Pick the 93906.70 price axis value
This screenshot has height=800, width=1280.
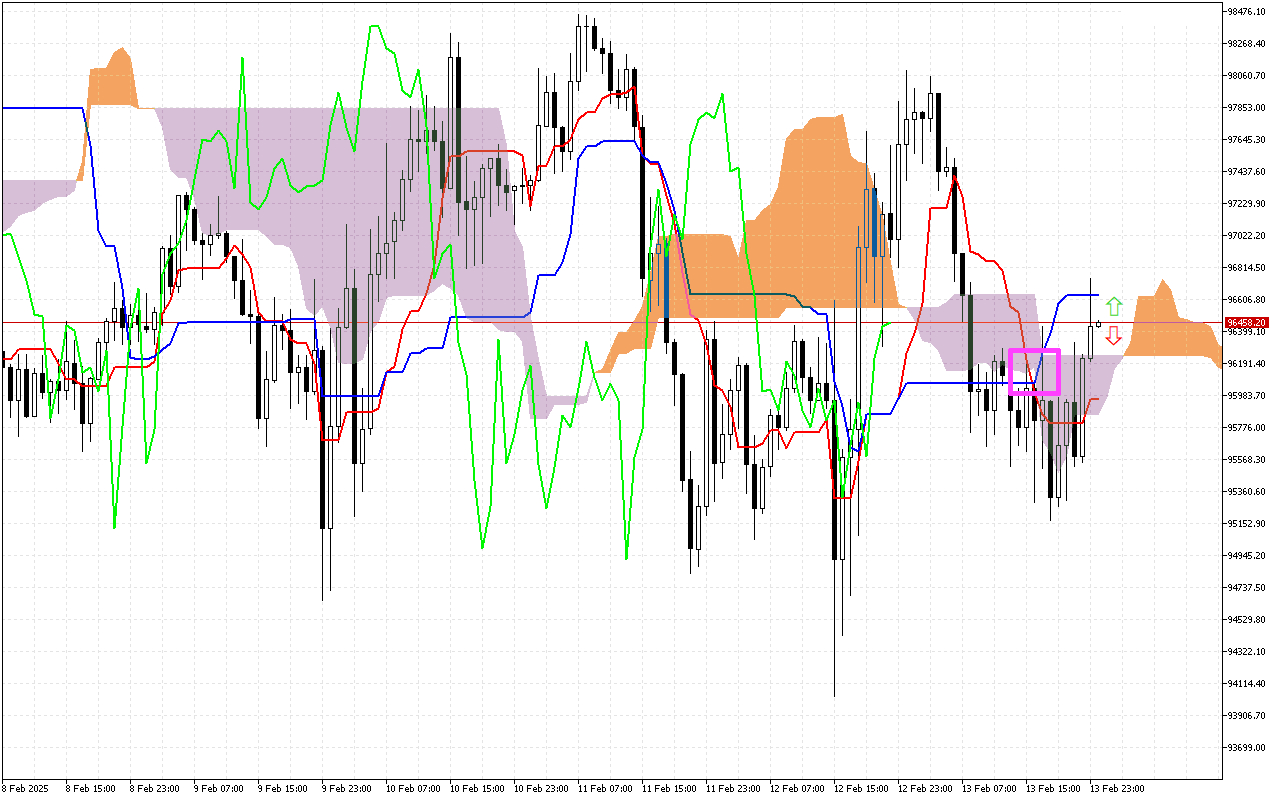(1247, 716)
